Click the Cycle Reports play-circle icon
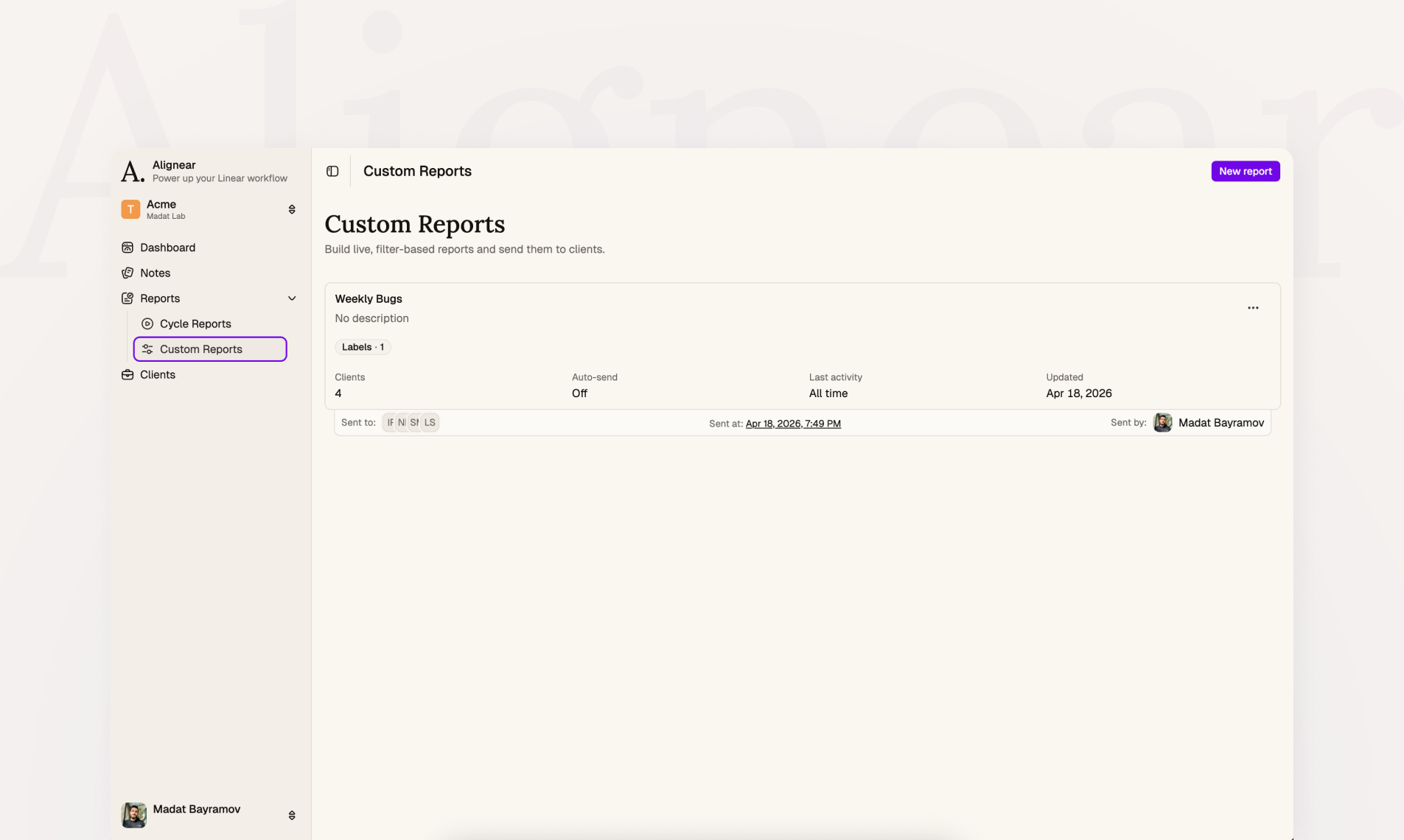The image size is (1404, 840). pyautogui.click(x=147, y=323)
